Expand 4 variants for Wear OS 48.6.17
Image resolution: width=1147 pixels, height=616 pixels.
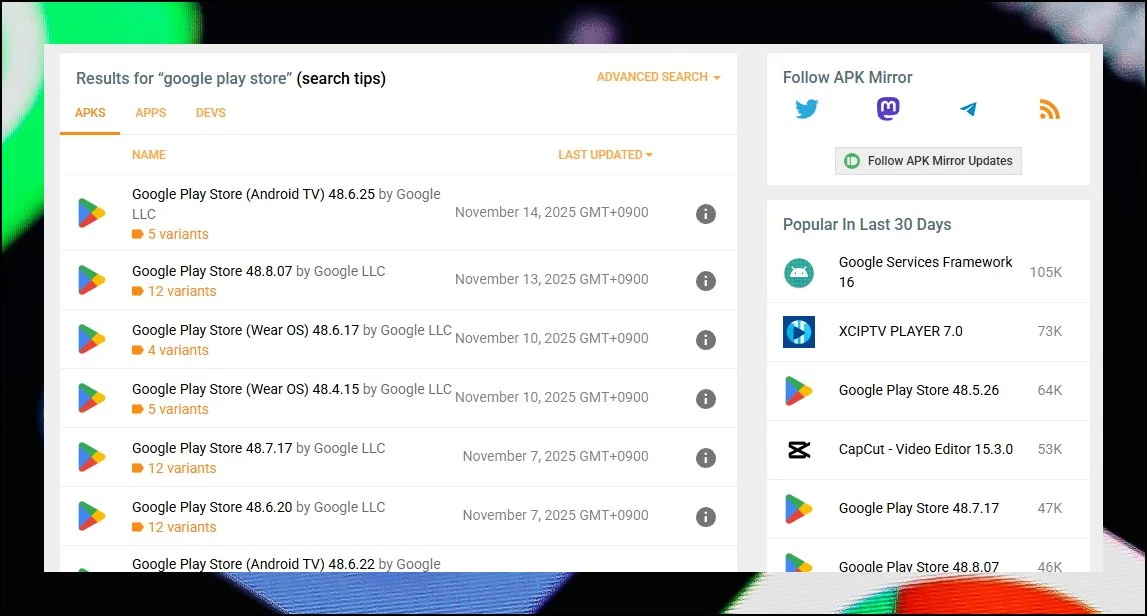[177, 350]
